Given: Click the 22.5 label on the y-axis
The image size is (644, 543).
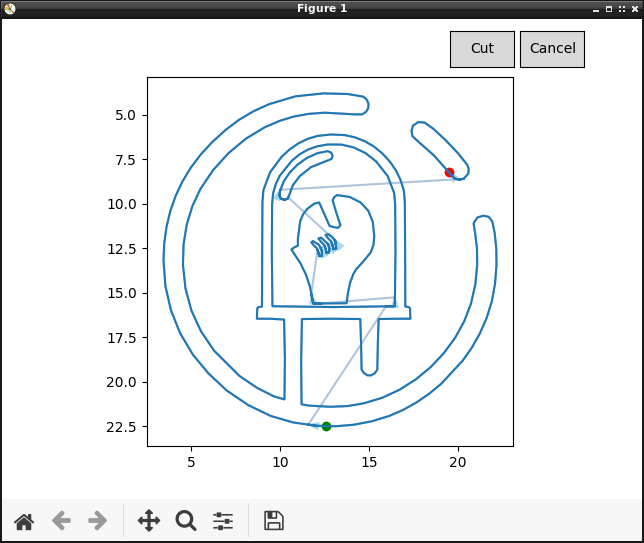Looking at the screenshot, I should pos(119,427).
